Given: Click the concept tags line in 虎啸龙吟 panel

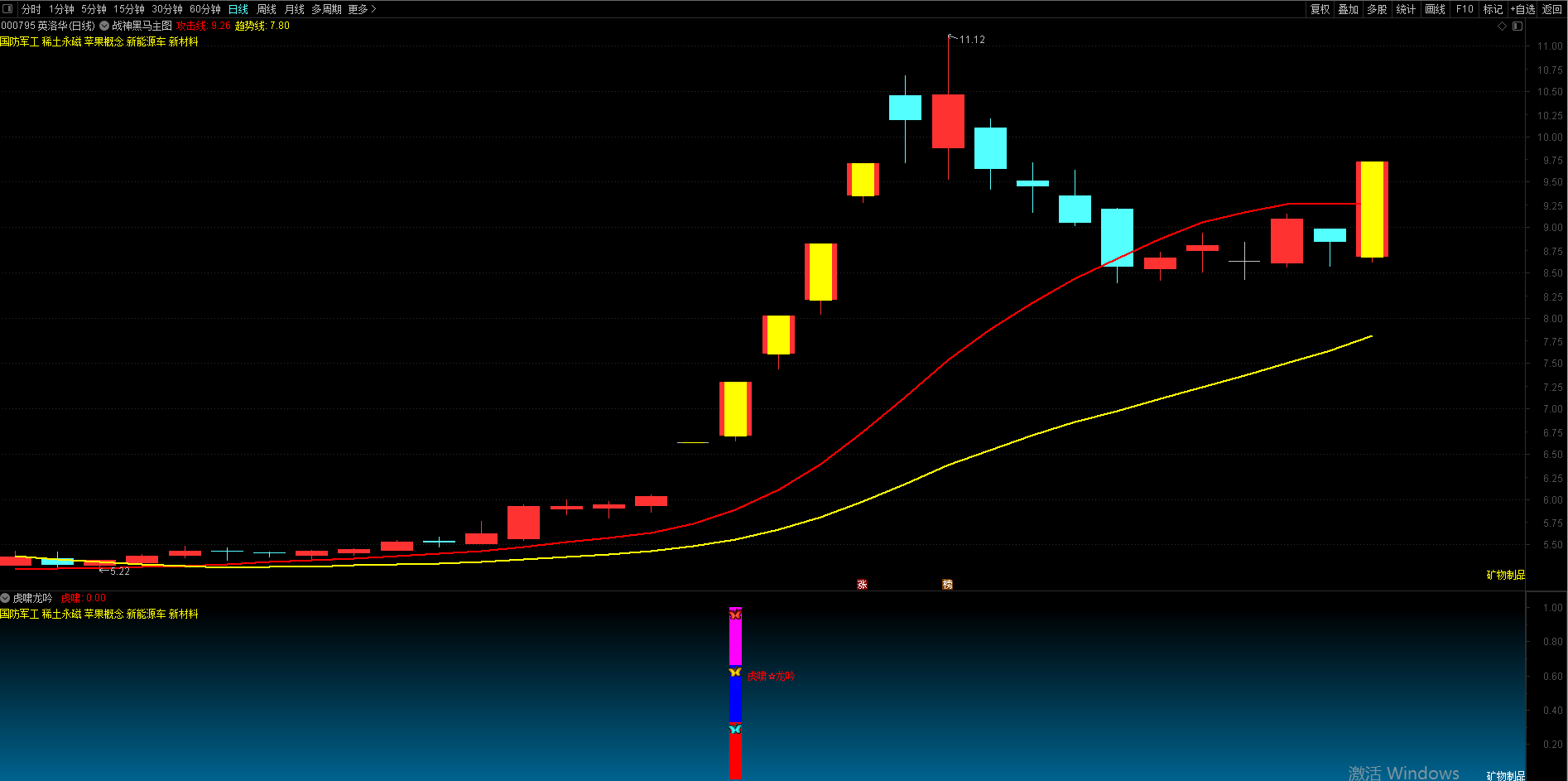Looking at the screenshot, I should (x=99, y=614).
